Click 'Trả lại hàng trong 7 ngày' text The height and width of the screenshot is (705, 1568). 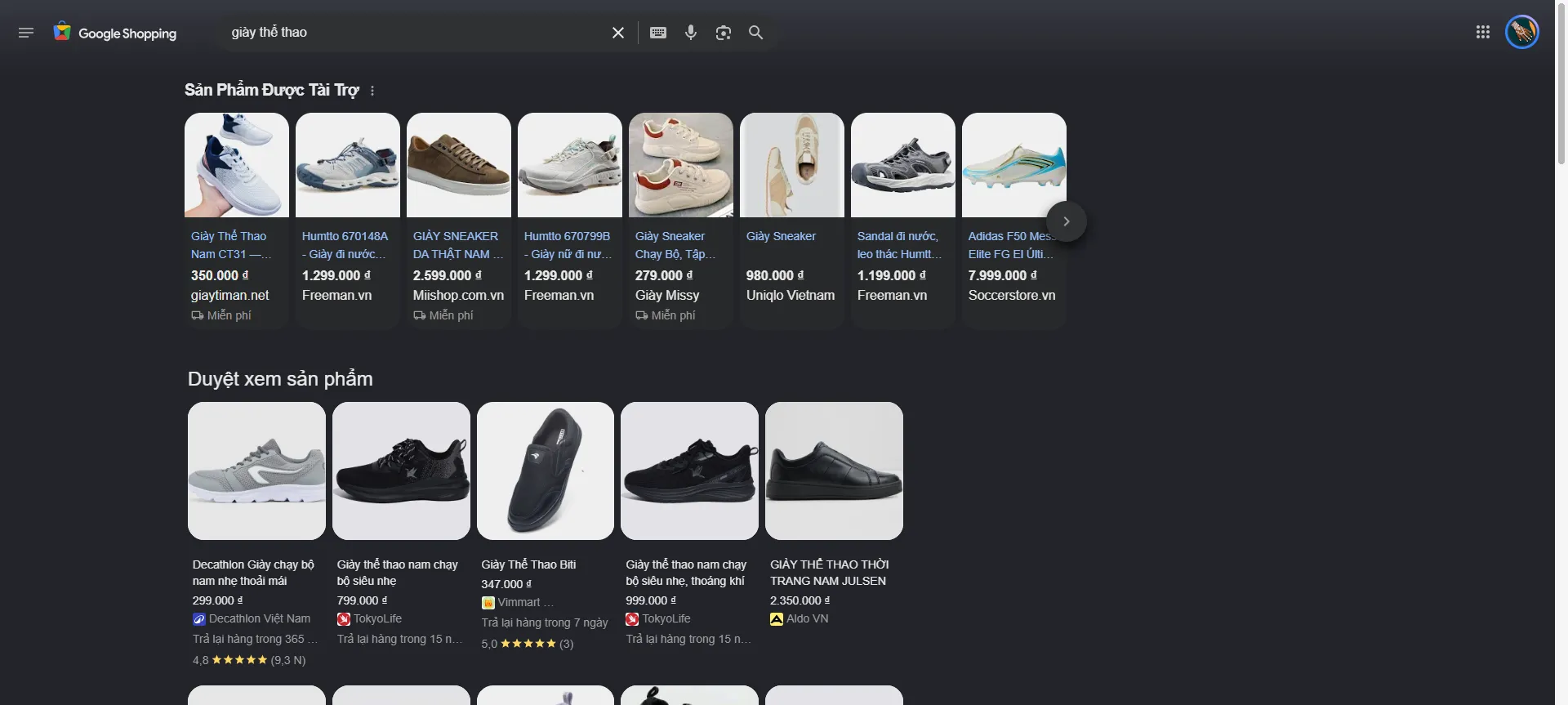click(x=545, y=622)
